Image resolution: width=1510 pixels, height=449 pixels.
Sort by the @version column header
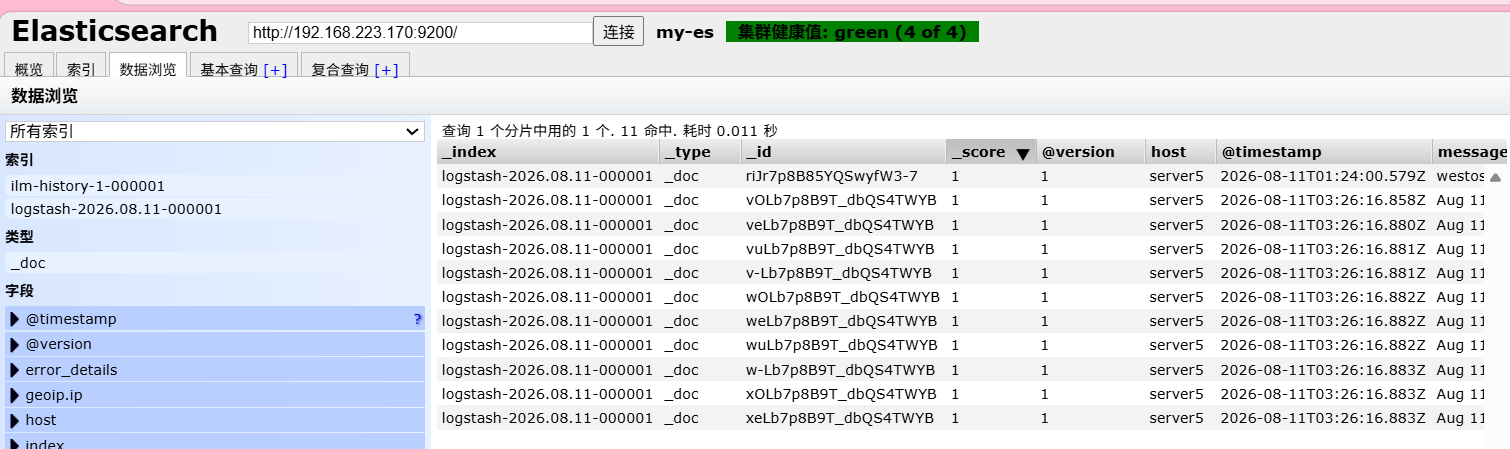click(x=1091, y=152)
